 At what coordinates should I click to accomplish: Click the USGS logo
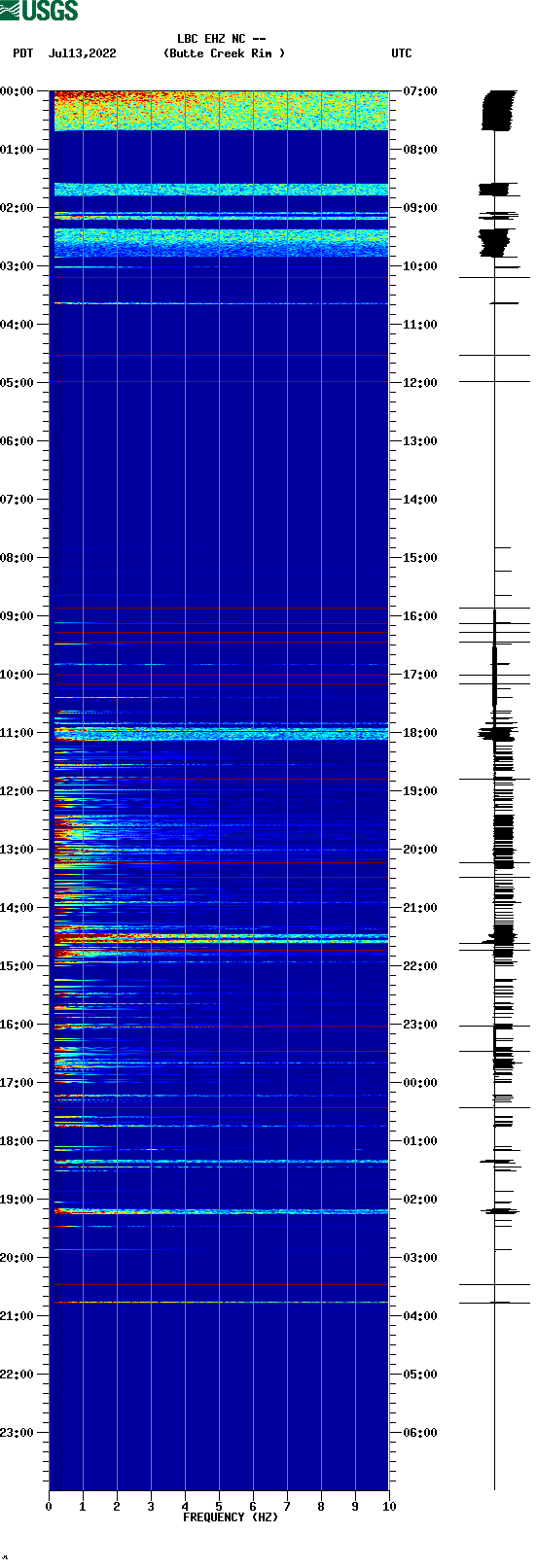click(x=39, y=11)
